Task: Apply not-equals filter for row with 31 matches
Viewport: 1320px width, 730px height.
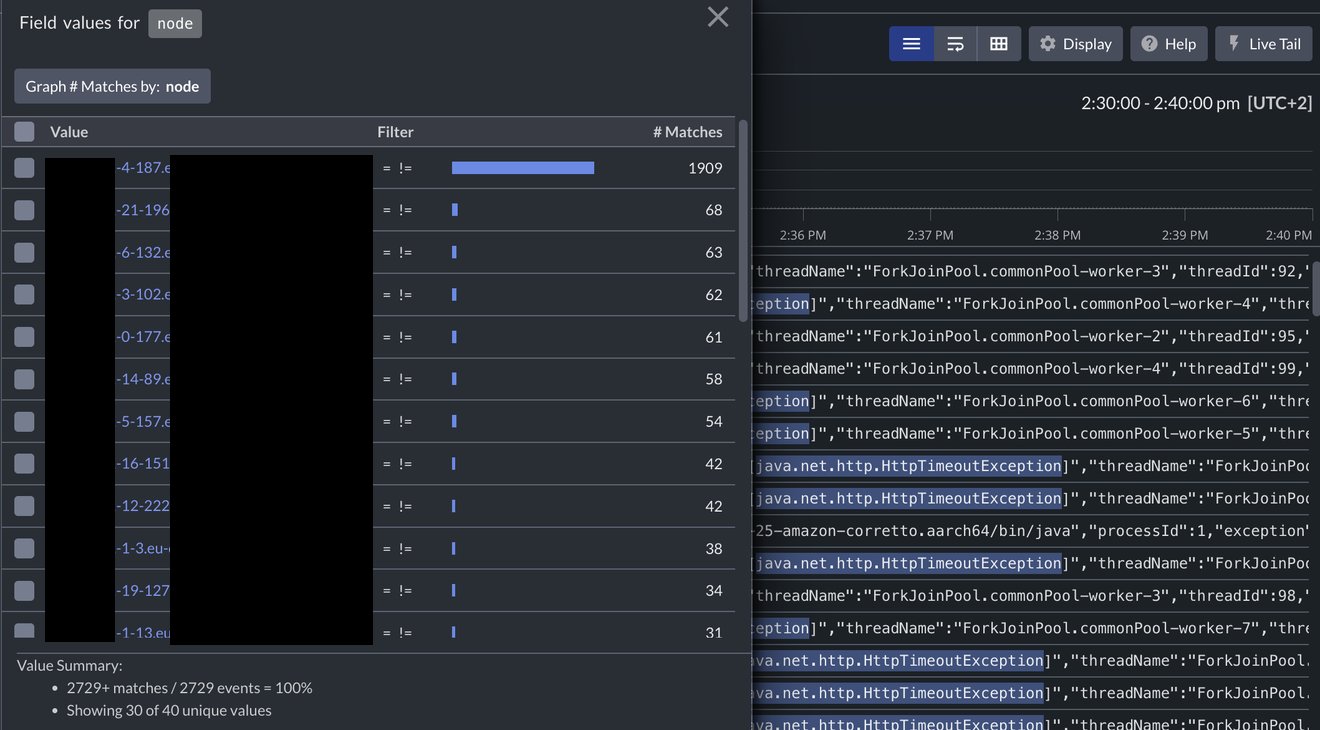Action: tap(405, 633)
